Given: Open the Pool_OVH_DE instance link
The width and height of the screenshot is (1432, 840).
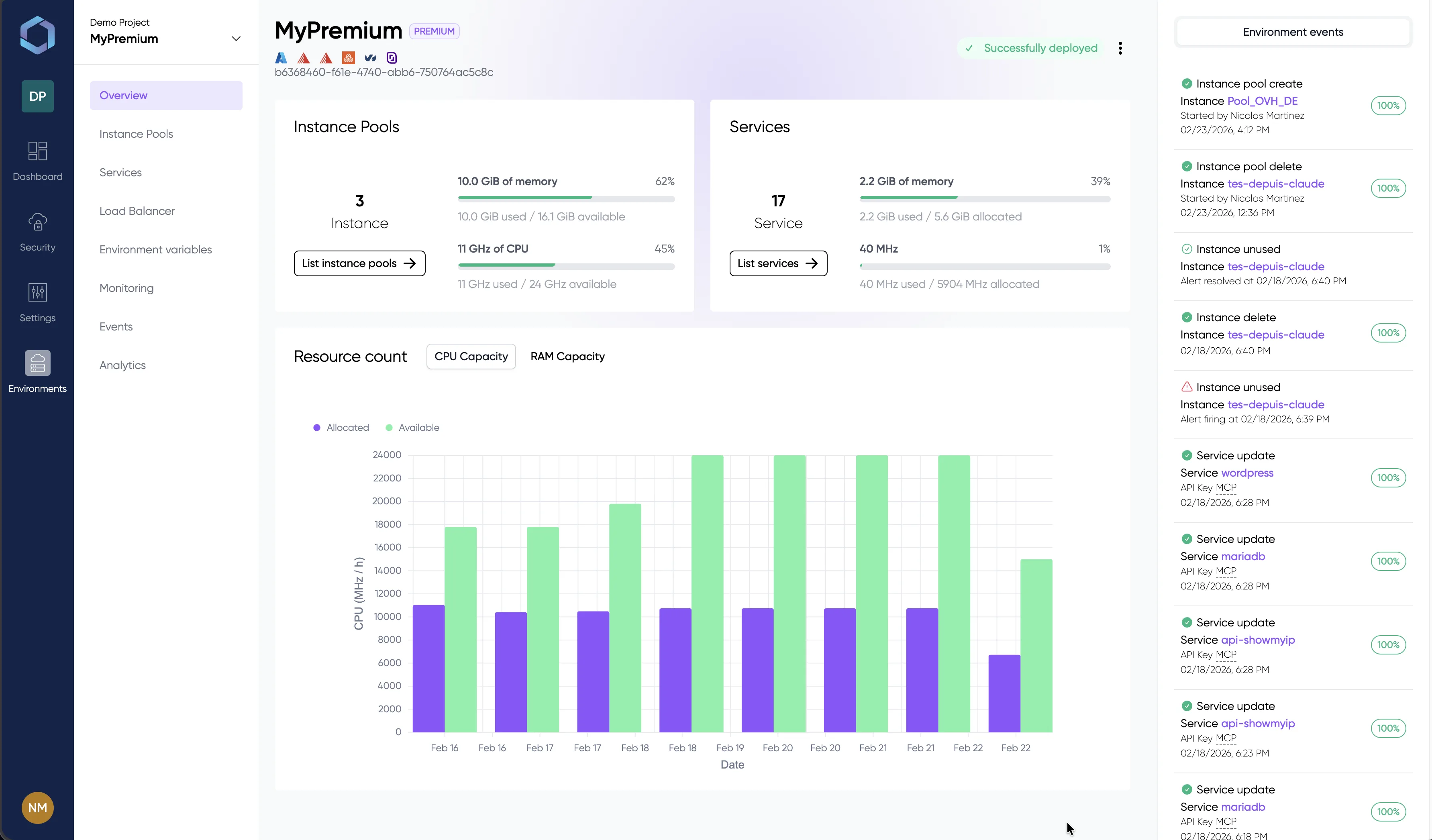Looking at the screenshot, I should point(1262,101).
